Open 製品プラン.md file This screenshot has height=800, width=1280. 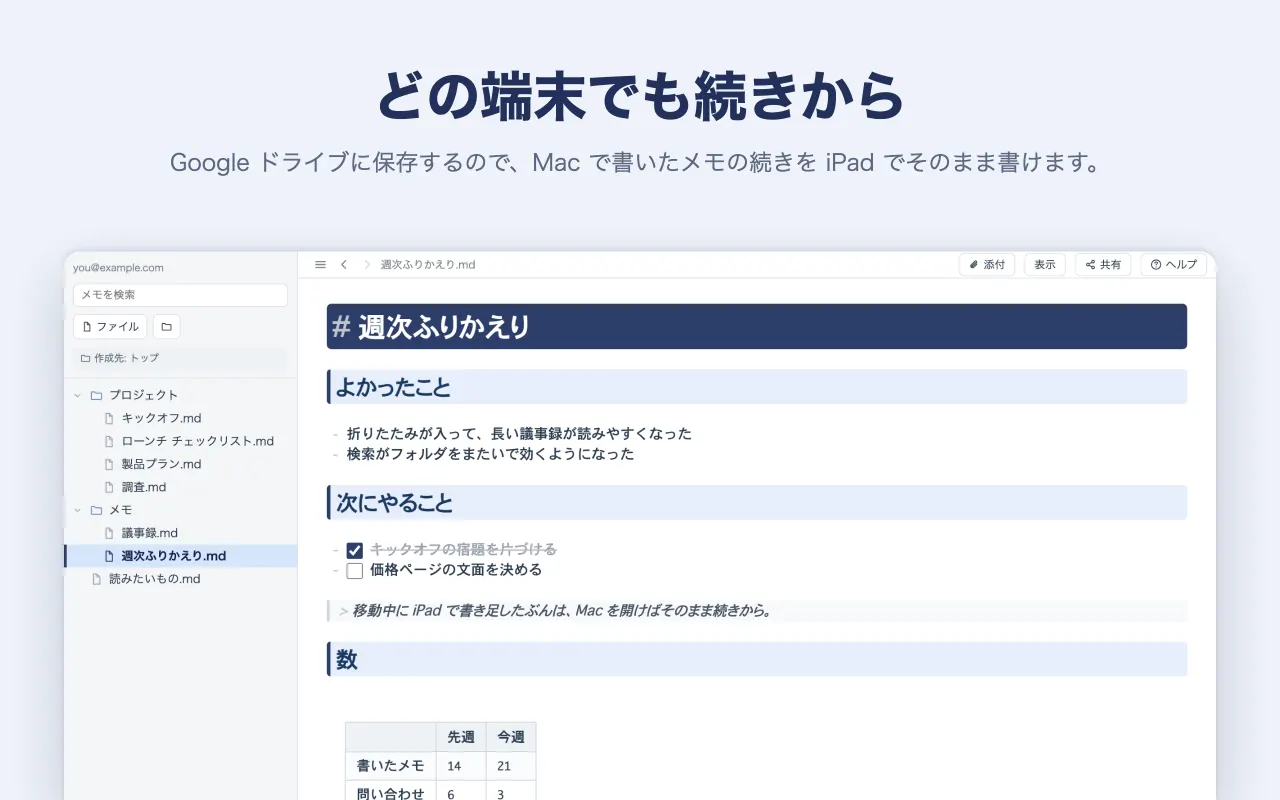coord(181,464)
